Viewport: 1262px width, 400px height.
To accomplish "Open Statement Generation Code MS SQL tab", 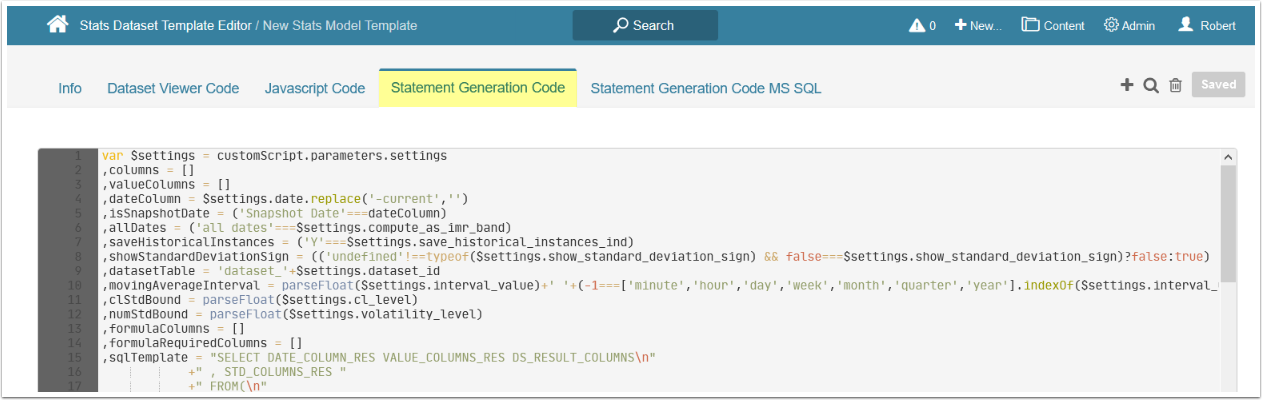I will [x=706, y=88].
